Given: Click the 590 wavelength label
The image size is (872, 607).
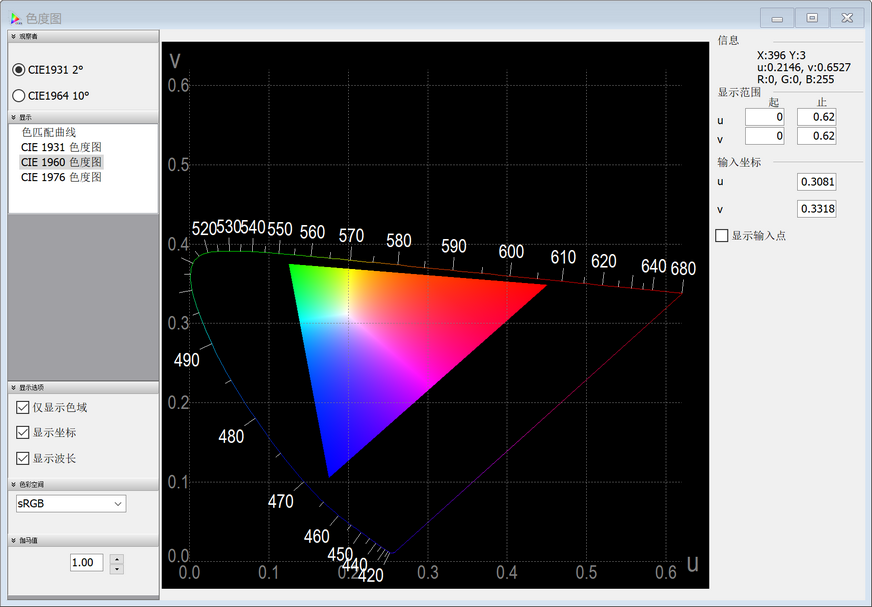Looking at the screenshot, I should click(x=454, y=246).
